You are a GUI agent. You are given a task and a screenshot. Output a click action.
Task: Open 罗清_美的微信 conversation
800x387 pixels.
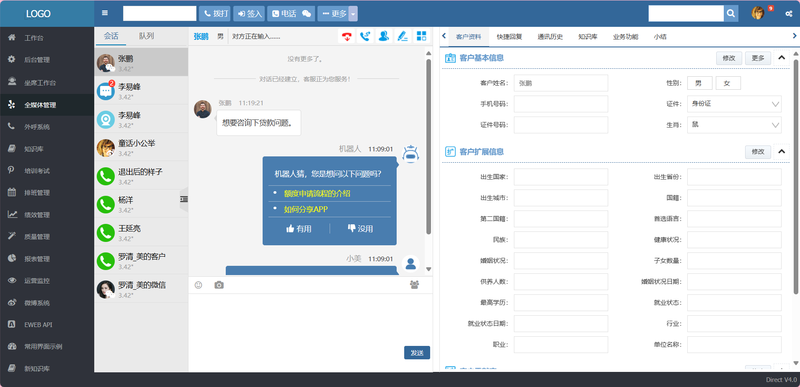(141, 289)
